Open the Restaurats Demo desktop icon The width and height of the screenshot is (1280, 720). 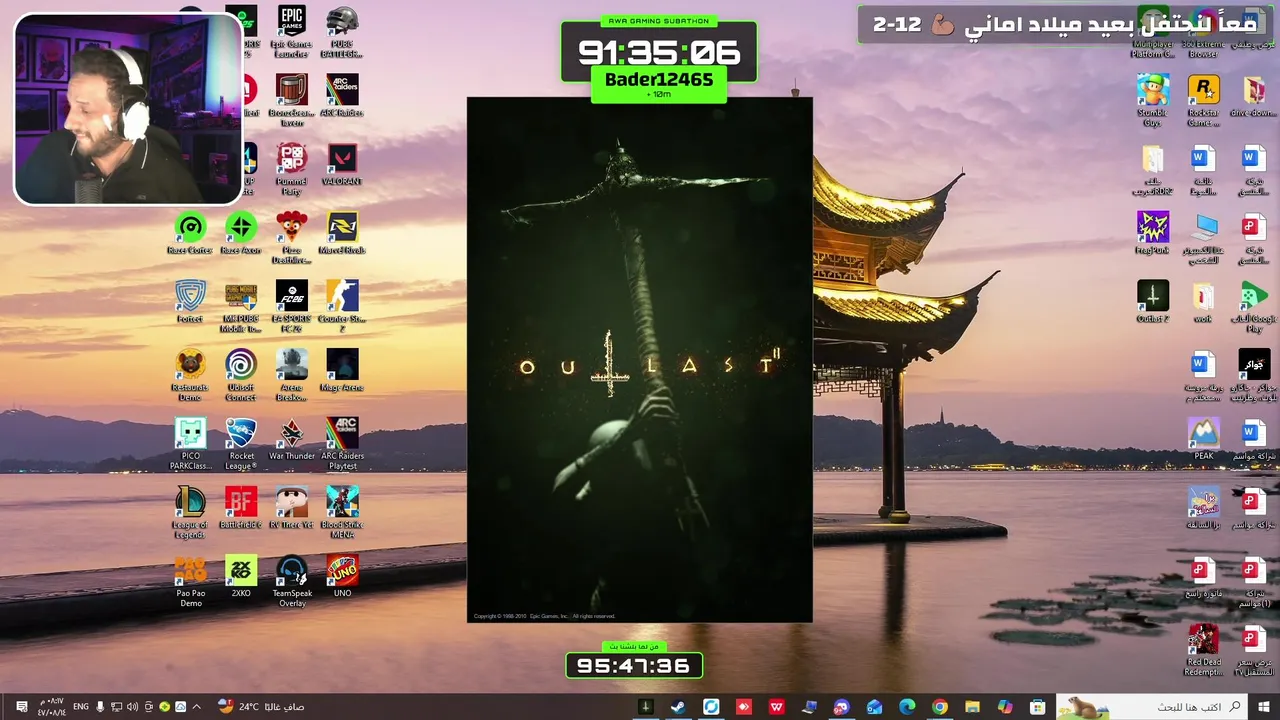(x=190, y=375)
